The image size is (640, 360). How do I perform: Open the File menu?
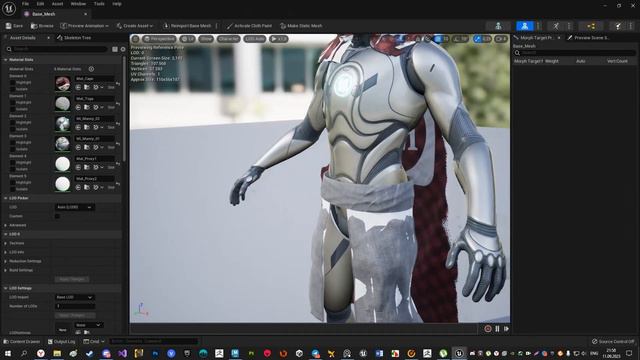coord(25,4)
